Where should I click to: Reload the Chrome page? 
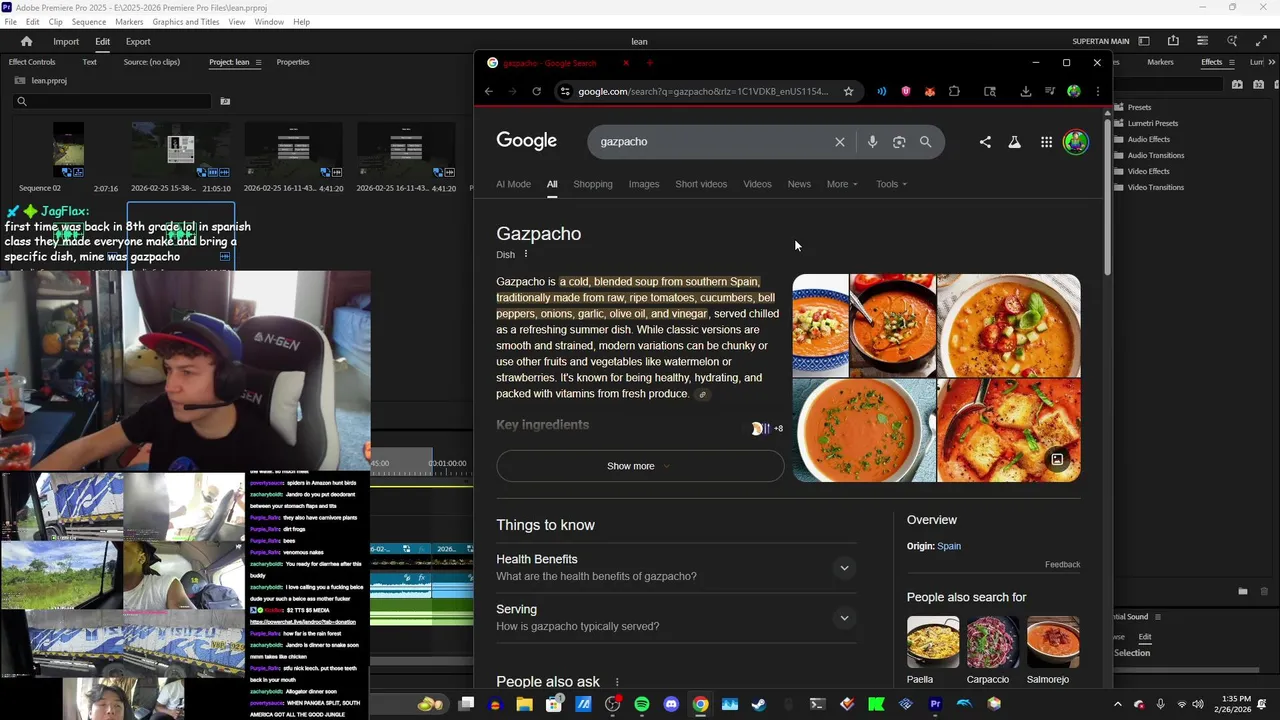[536, 91]
